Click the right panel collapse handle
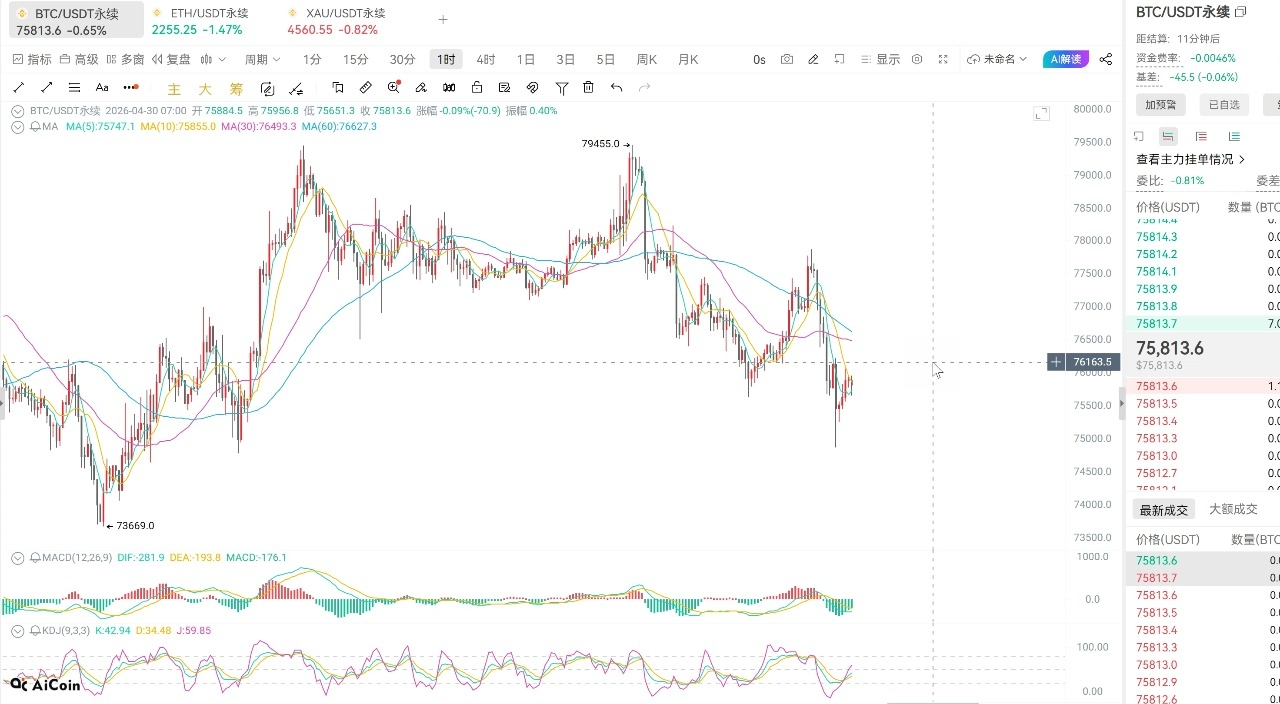The height and width of the screenshot is (704, 1280). [1121, 403]
